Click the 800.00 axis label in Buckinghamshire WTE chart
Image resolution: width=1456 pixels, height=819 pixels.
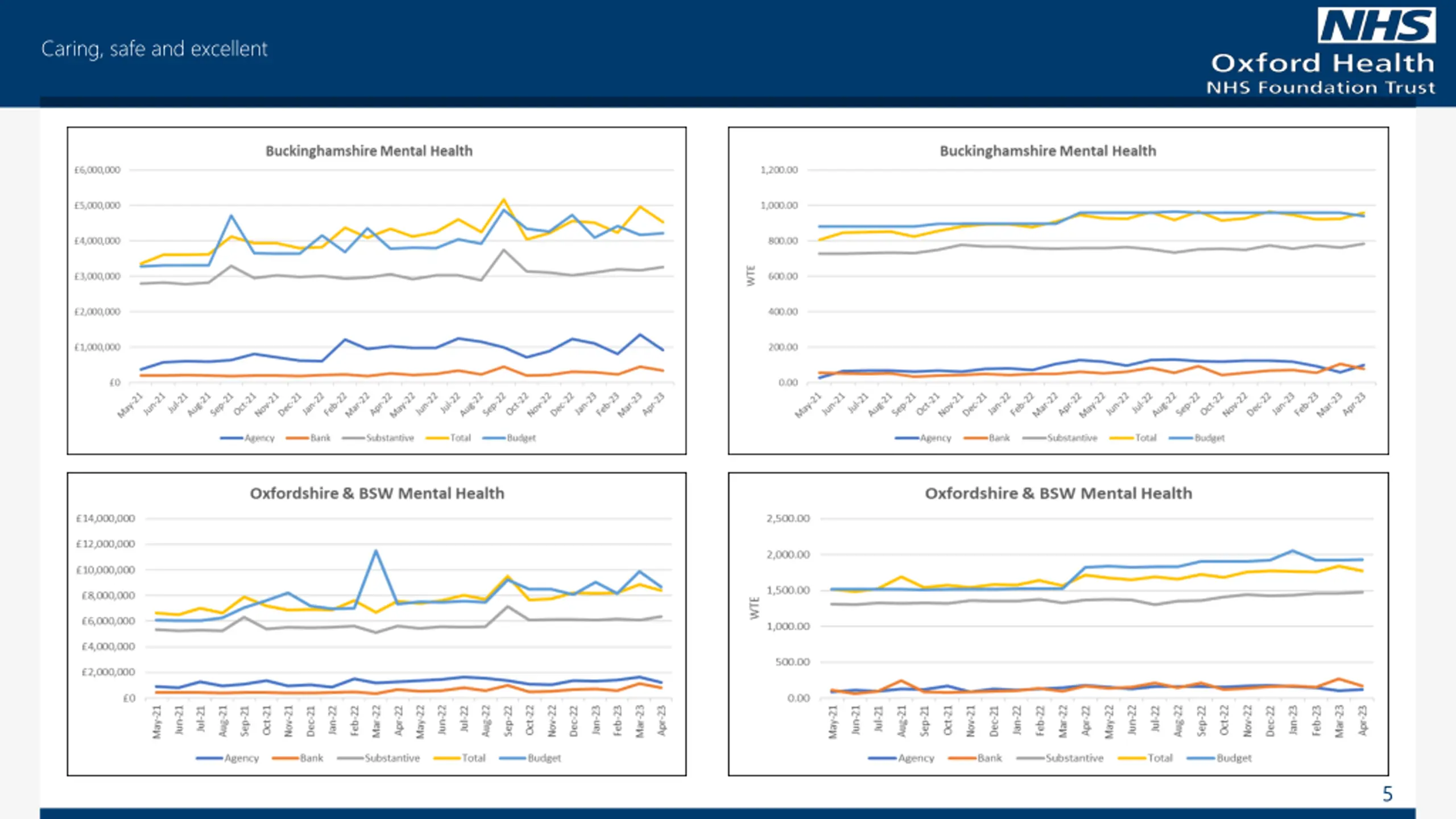click(x=783, y=241)
